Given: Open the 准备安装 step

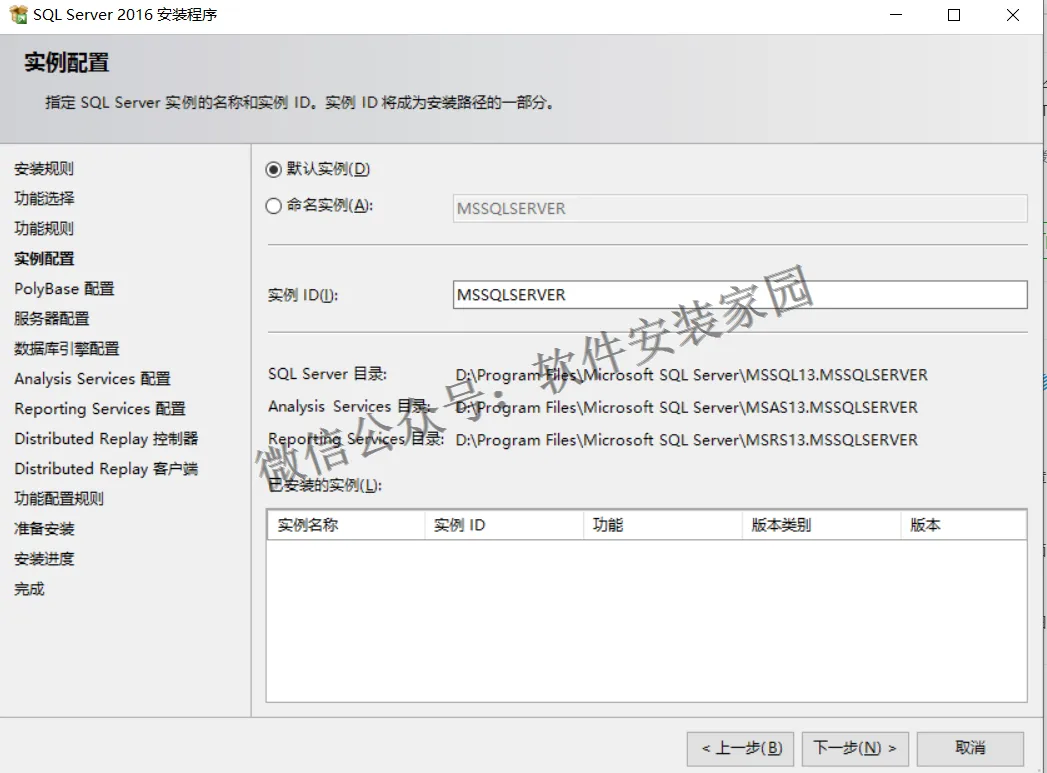Looking at the screenshot, I should [x=44, y=529].
